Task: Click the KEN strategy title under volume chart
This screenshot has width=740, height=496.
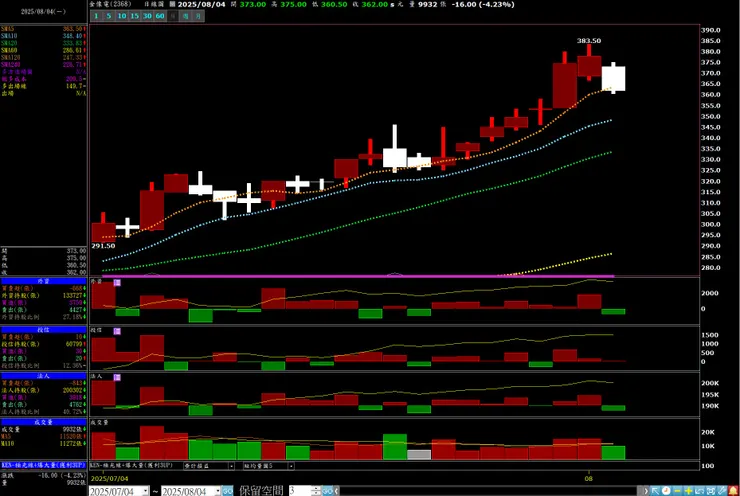Action: (x=131, y=465)
